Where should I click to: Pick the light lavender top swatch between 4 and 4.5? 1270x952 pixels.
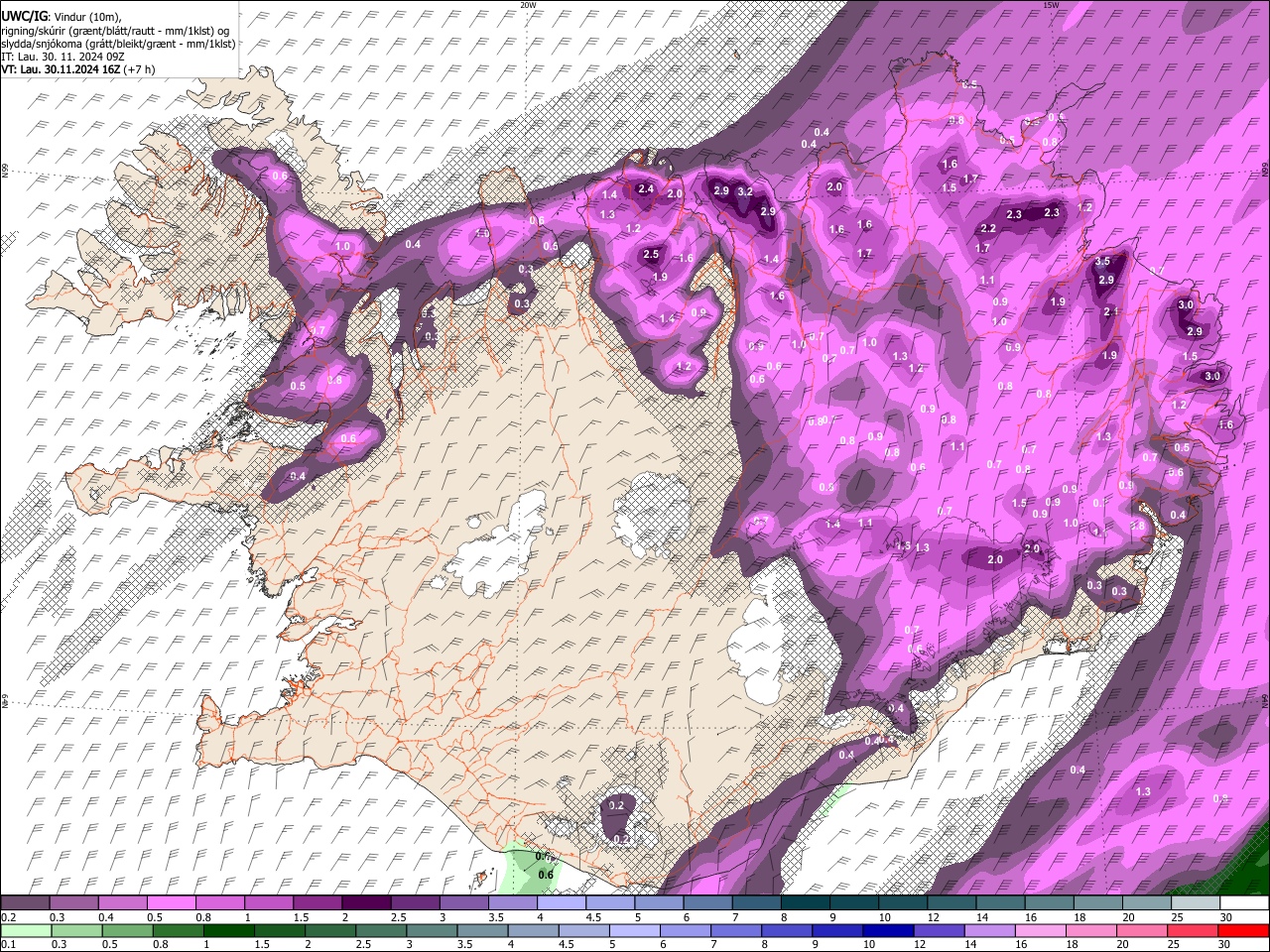point(561,903)
